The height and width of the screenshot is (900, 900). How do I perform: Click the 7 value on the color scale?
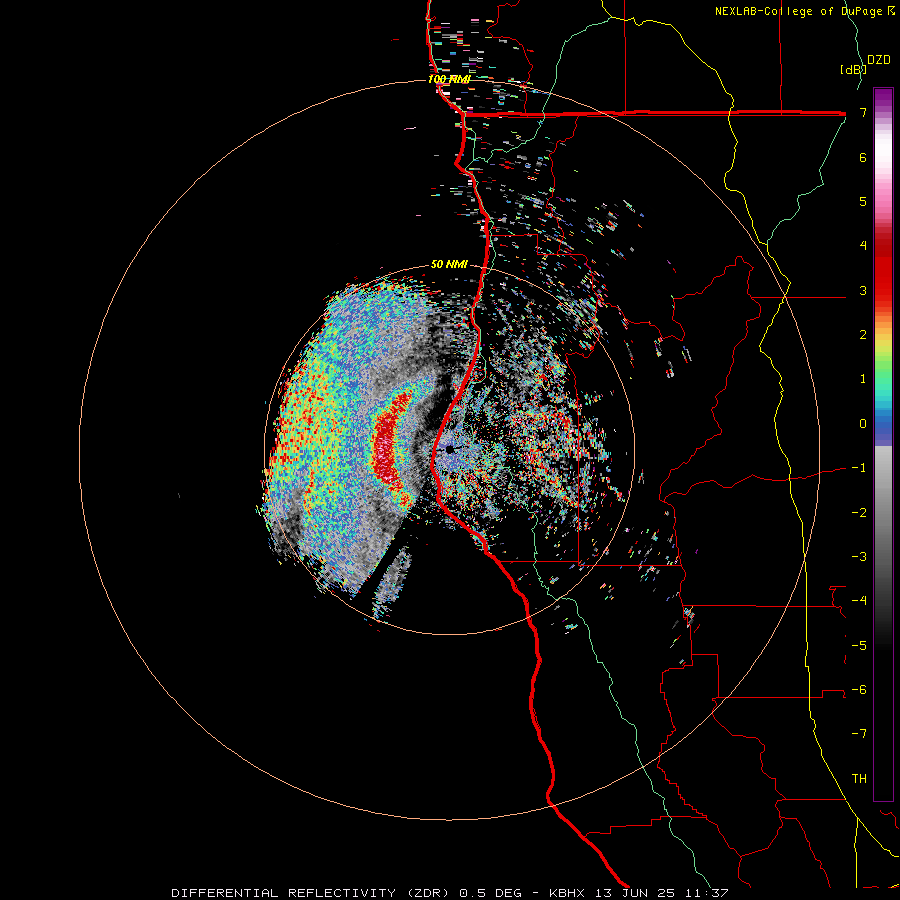[863, 112]
